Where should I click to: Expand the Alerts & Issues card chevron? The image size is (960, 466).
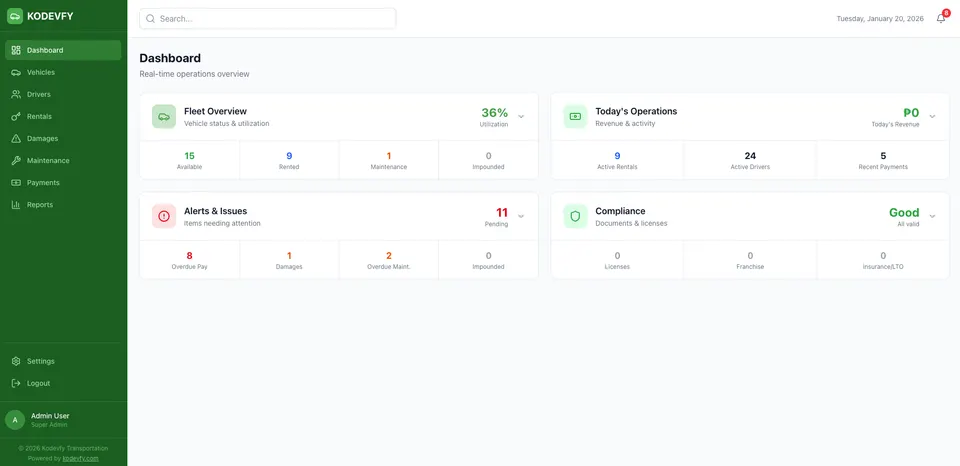coord(521,216)
